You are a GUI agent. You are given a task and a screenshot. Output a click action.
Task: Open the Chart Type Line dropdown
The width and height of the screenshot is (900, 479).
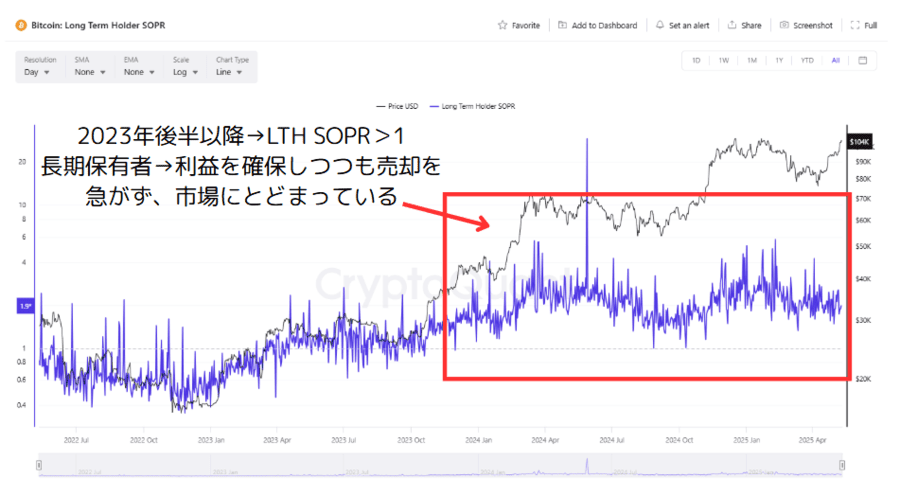(x=229, y=72)
